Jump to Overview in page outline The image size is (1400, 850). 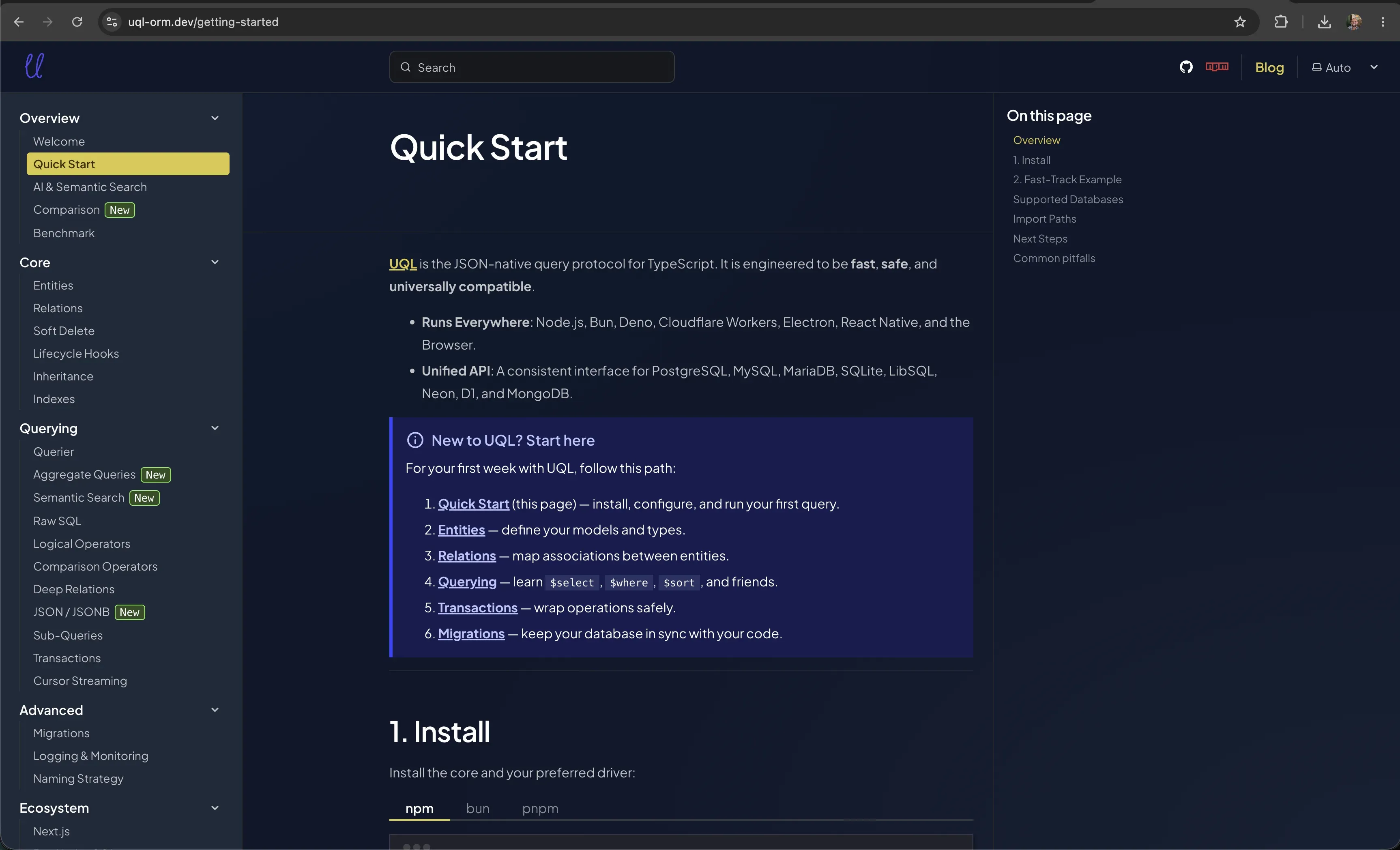click(x=1036, y=140)
